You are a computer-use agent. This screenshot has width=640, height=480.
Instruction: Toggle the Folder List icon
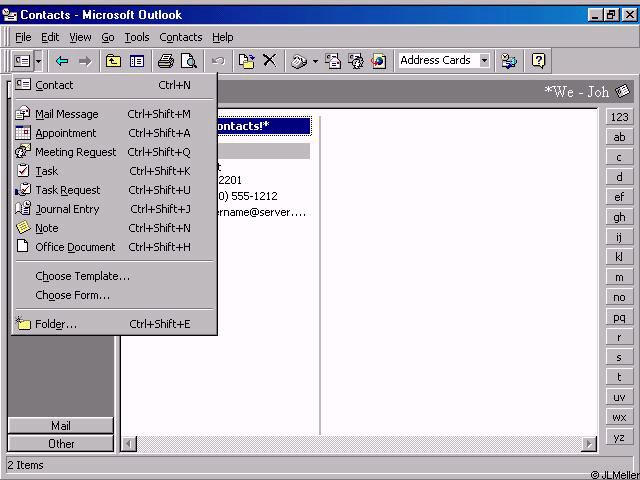pos(137,61)
